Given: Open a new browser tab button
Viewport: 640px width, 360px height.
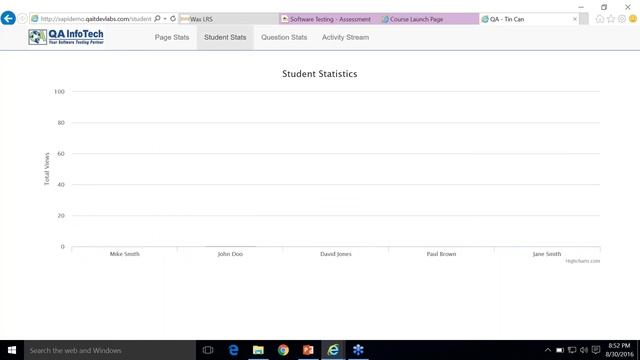Looking at the screenshot, I should (x=584, y=19).
